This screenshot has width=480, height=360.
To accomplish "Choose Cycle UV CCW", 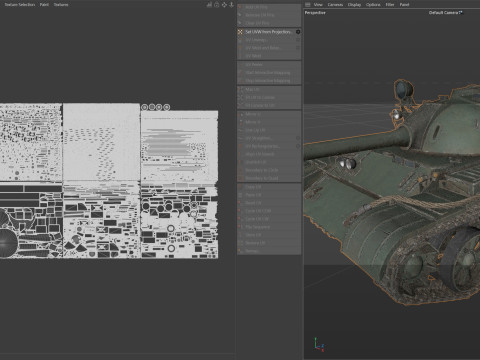I will [269, 211].
